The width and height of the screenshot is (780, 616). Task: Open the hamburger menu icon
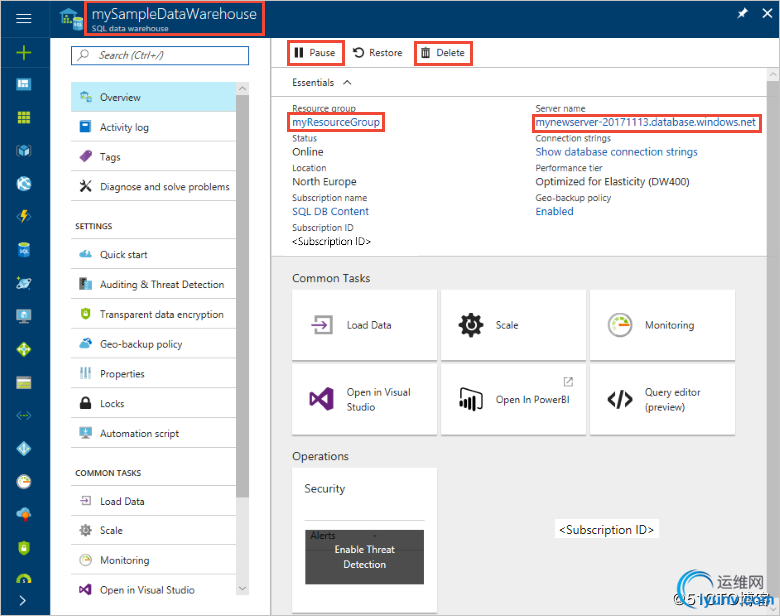point(23,18)
